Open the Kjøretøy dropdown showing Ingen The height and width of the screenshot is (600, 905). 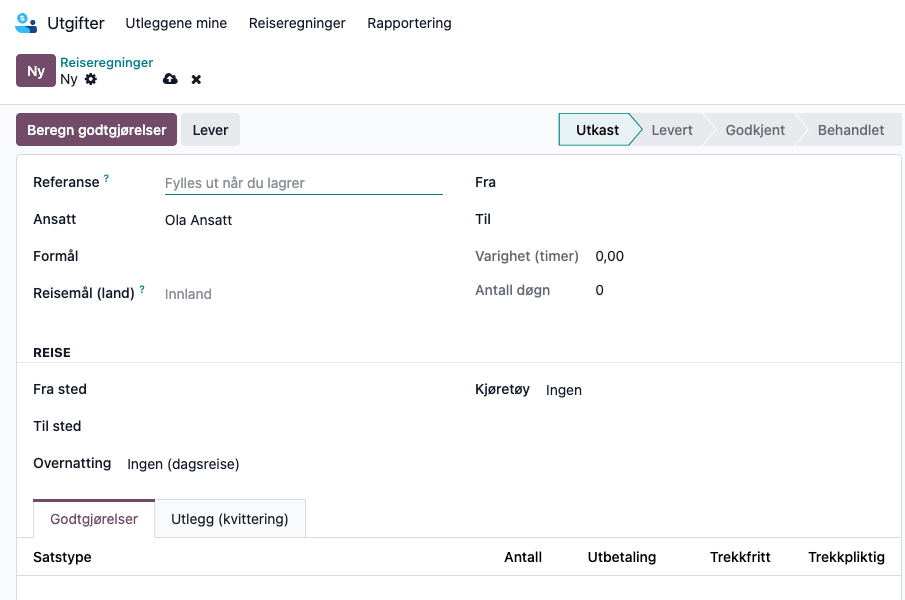point(715,390)
